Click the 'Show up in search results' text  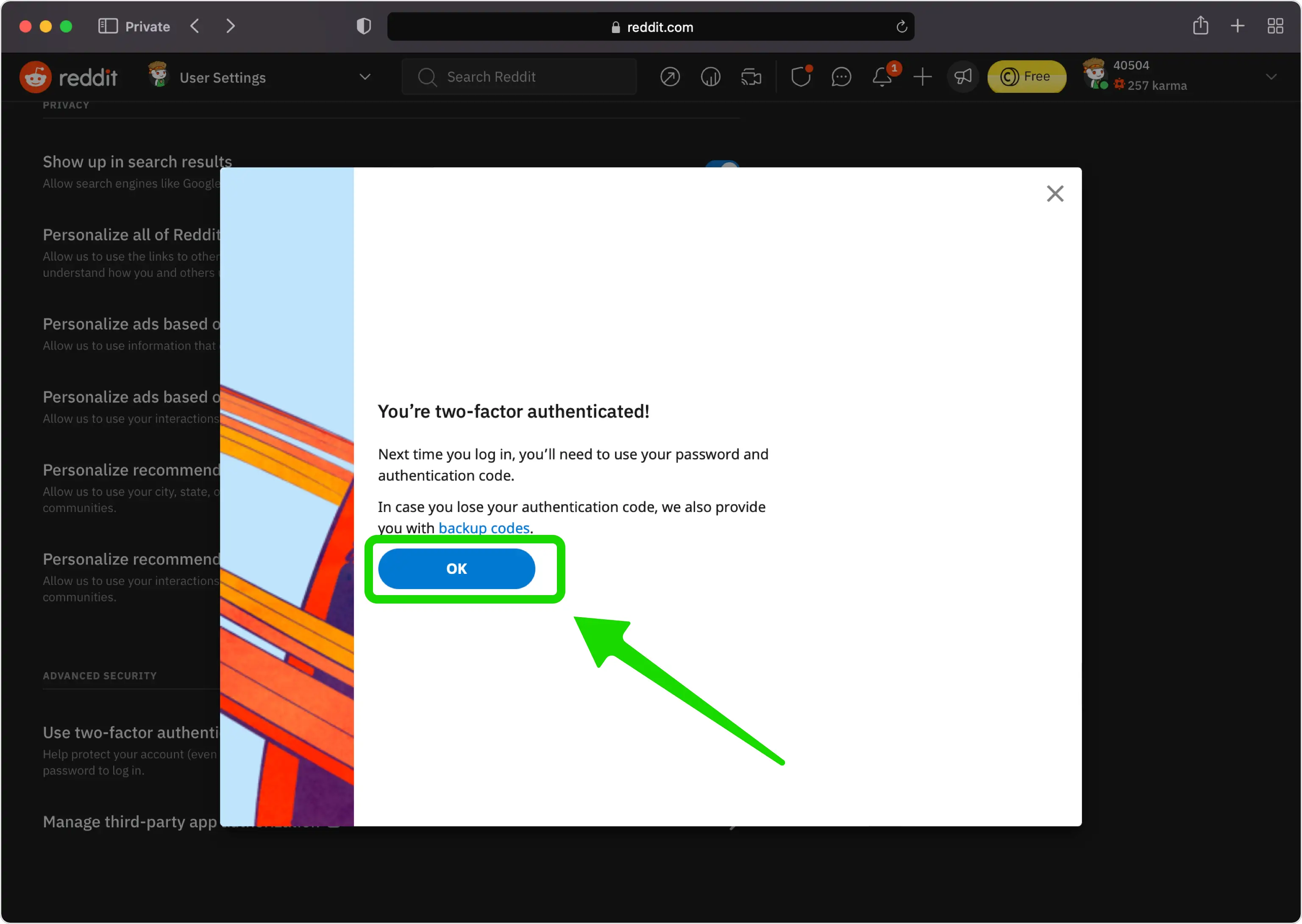[x=137, y=162]
